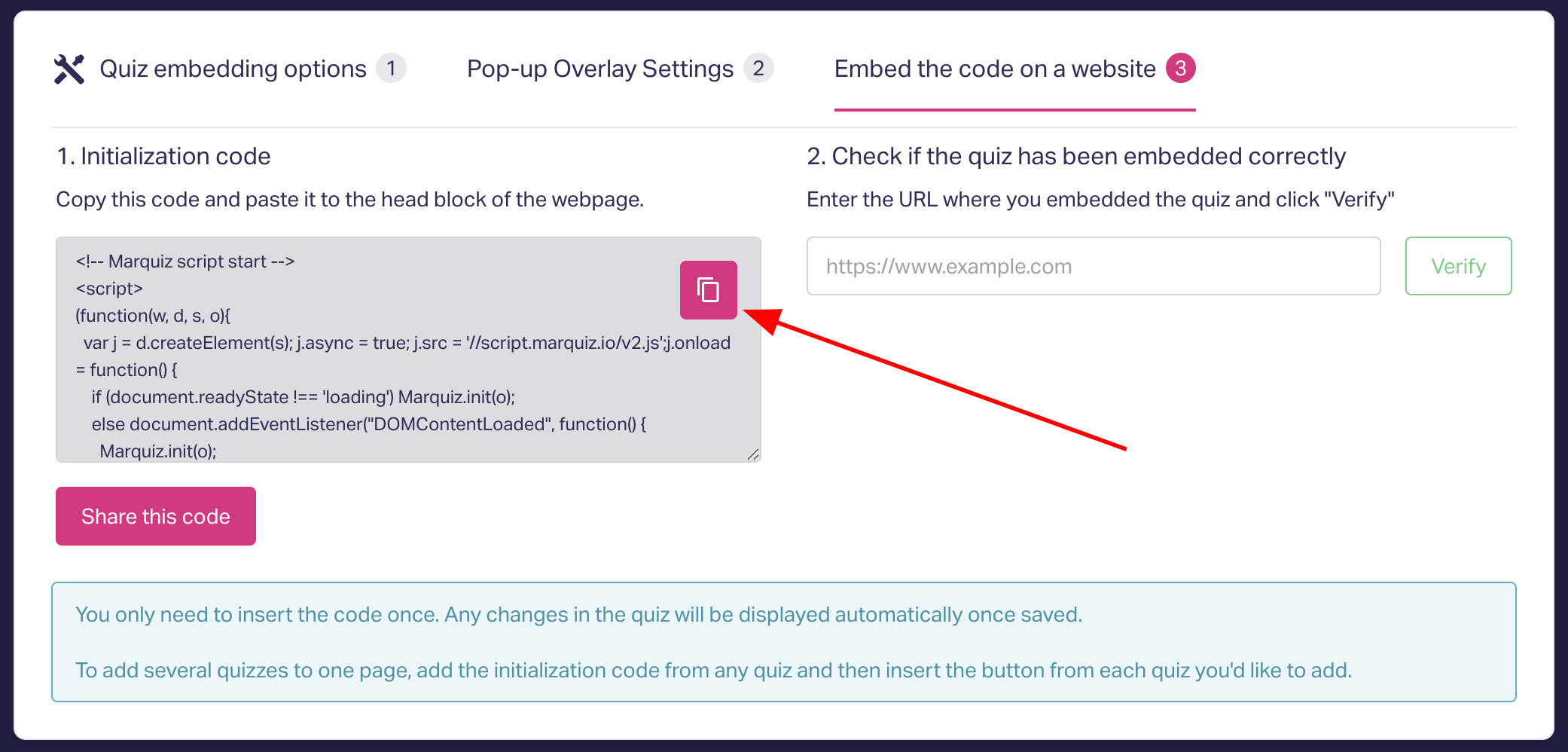The height and width of the screenshot is (752, 1568).
Task: Click the code box resize handle
Action: [753, 454]
